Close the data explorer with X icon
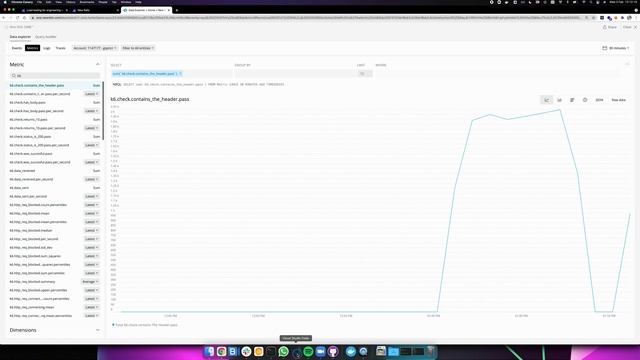640x360 pixels. coord(635,27)
